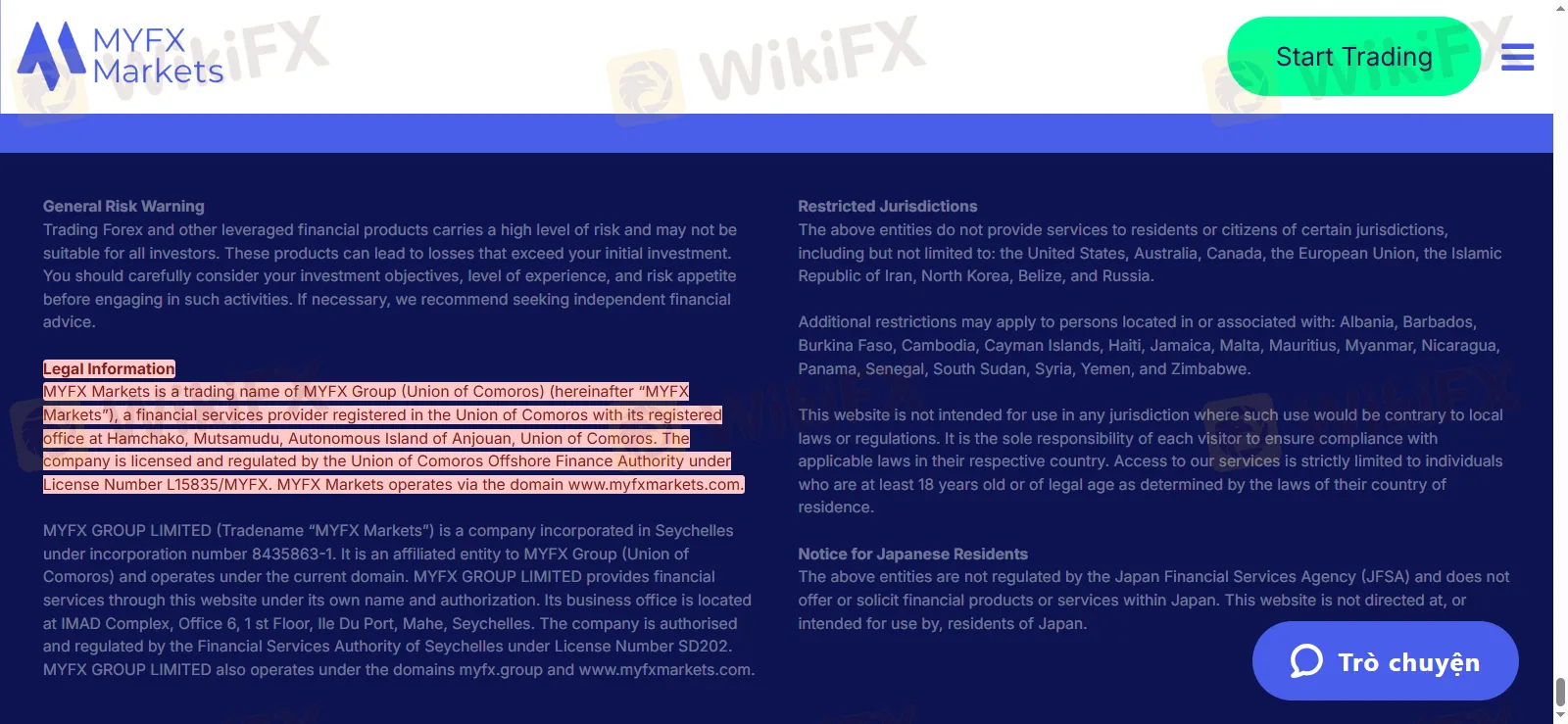The width and height of the screenshot is (1568, 724).
Task: Click the blue banner strip below header
Action: coord(776,133)
